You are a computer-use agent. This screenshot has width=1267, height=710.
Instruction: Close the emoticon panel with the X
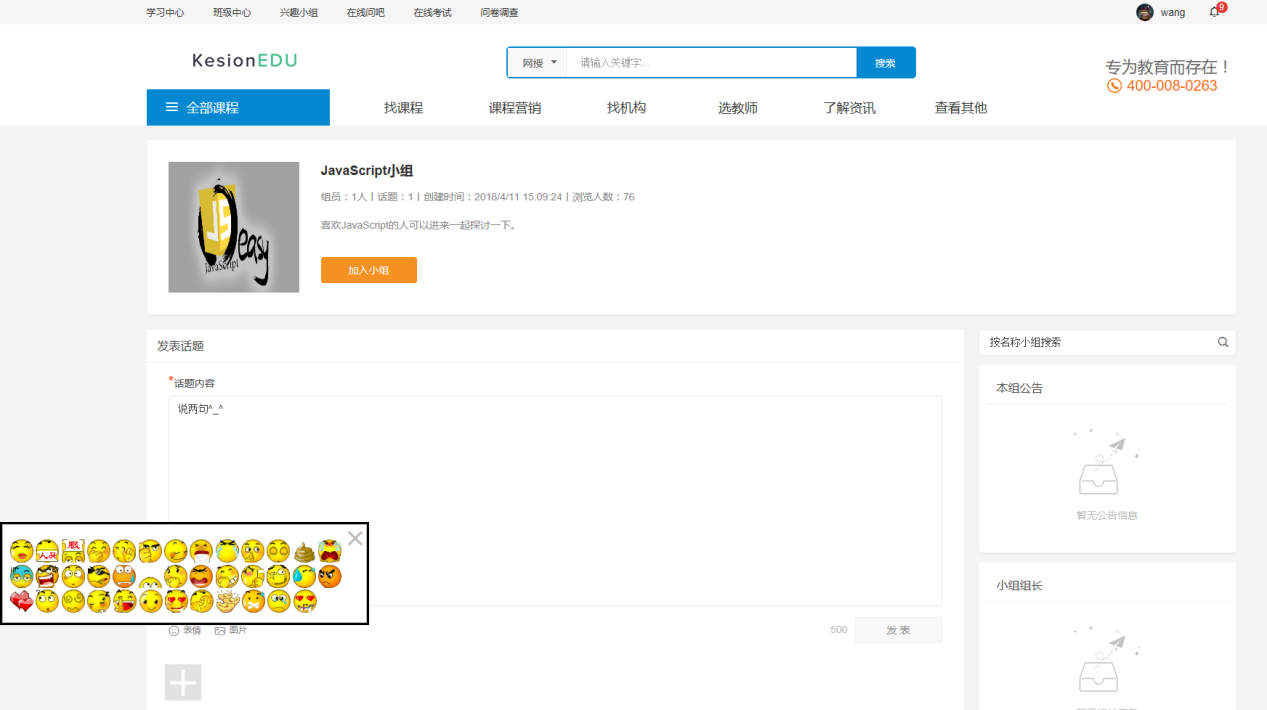355,538
